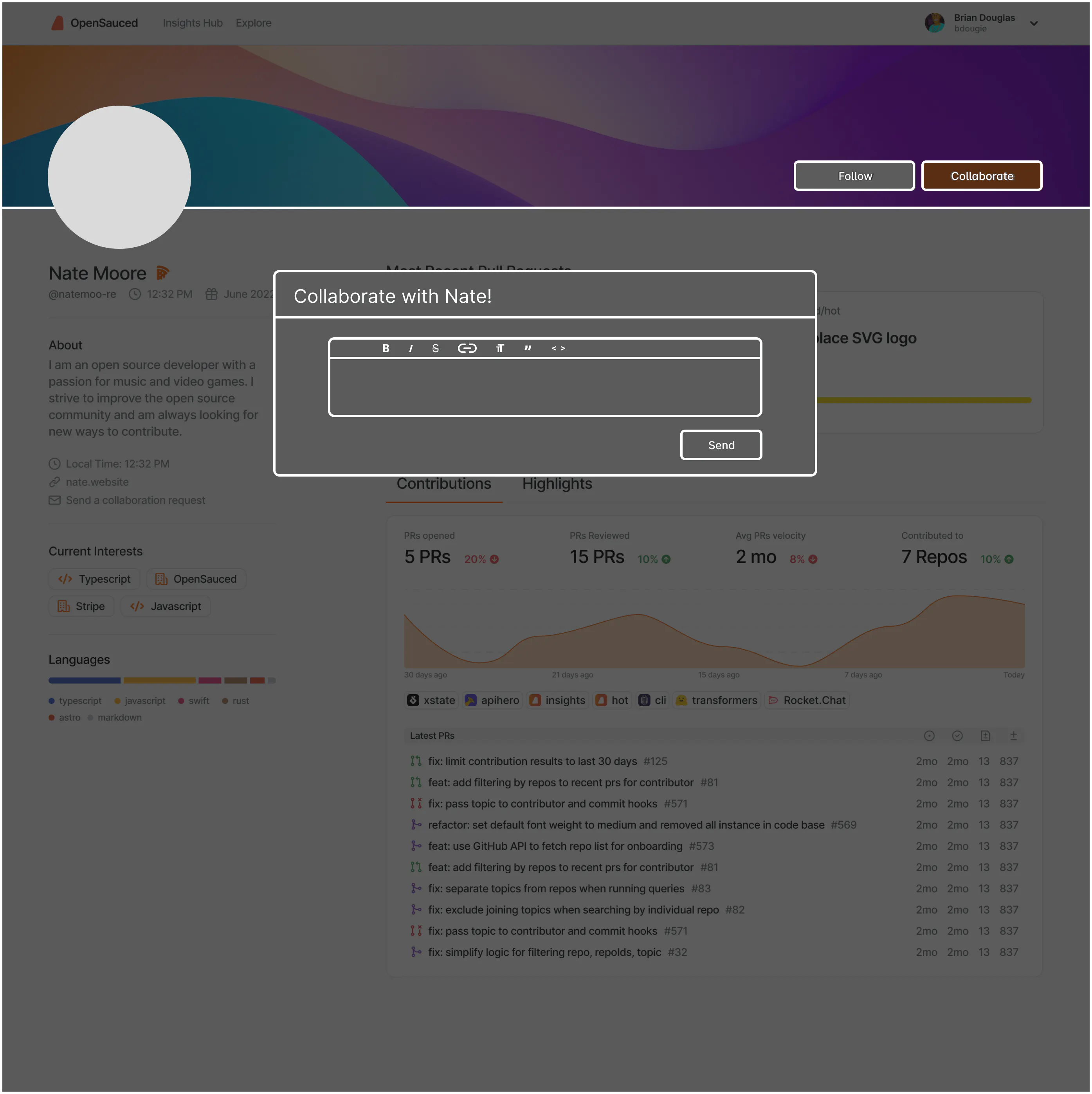This screenshot has height=1094, width=1092.
Task: Open the clock icon above the Latest PRs list
Action: pyautogui.click(x=929, y=736)
